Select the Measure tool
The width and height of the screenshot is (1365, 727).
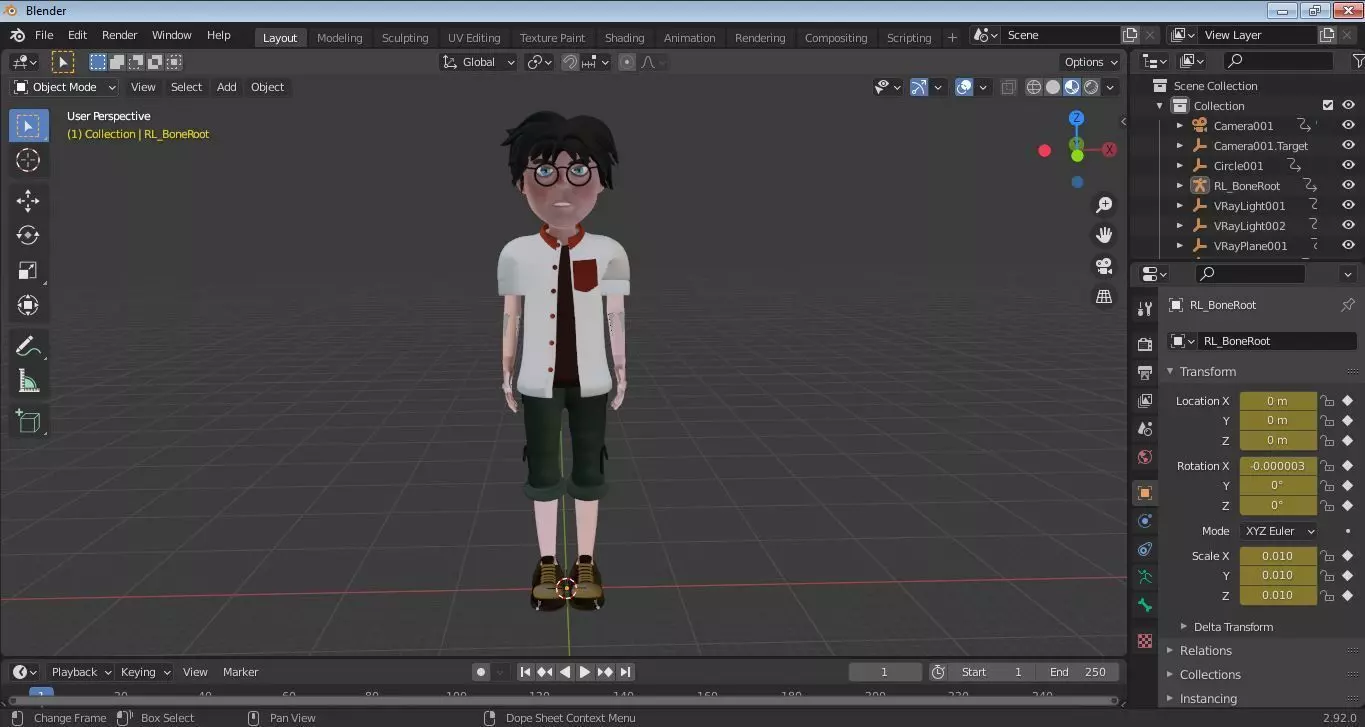[x=28, y=381]
